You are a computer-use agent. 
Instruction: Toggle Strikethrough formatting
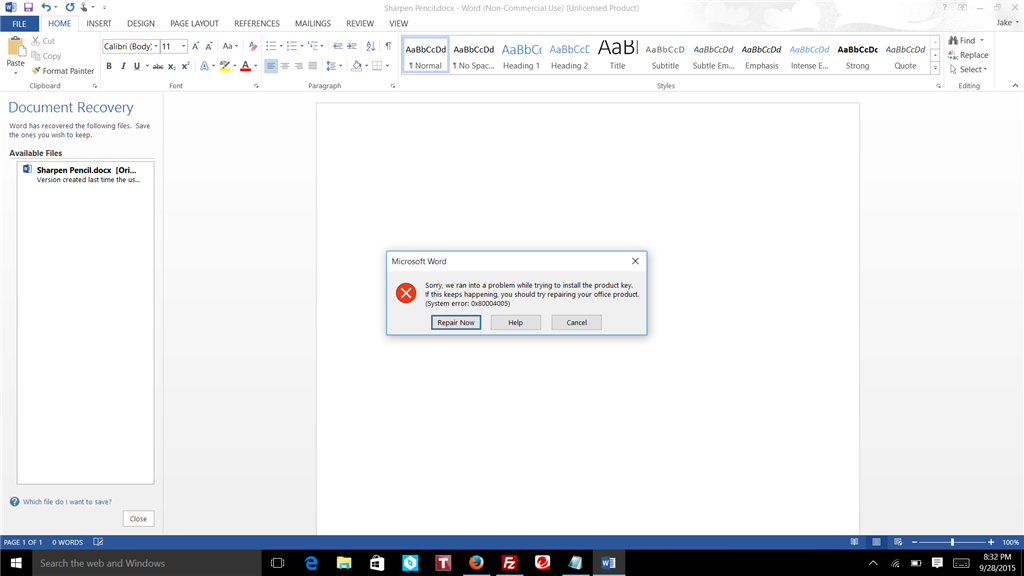click(157, 66)
